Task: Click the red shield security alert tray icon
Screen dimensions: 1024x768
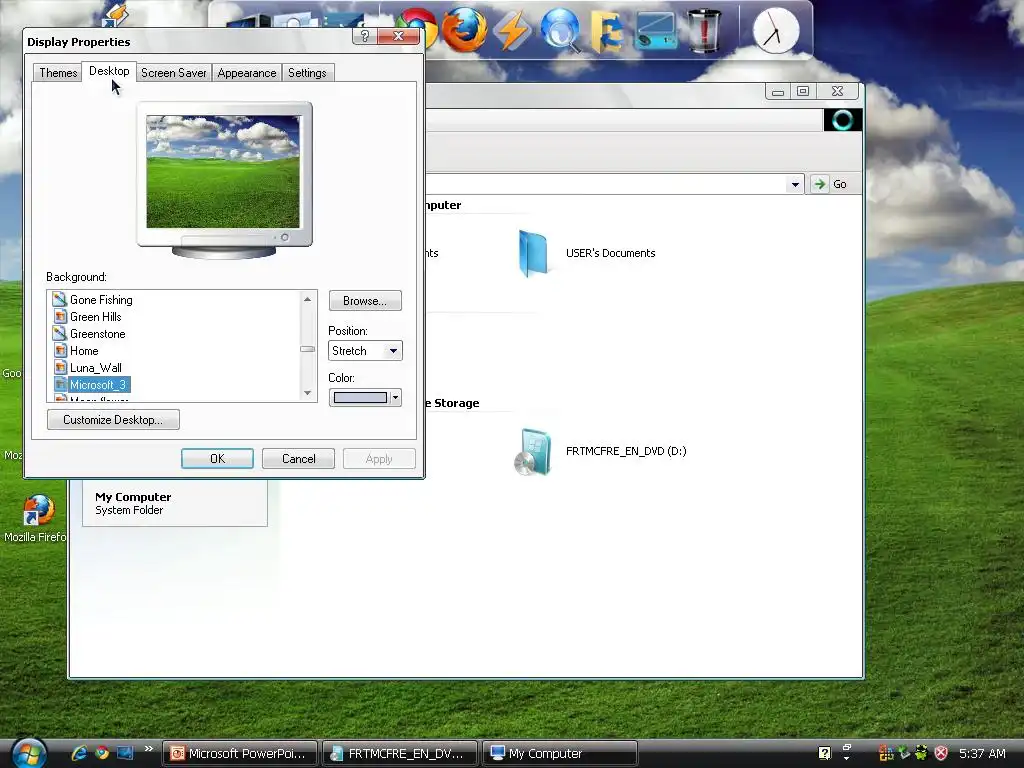Action: [940, 753]
